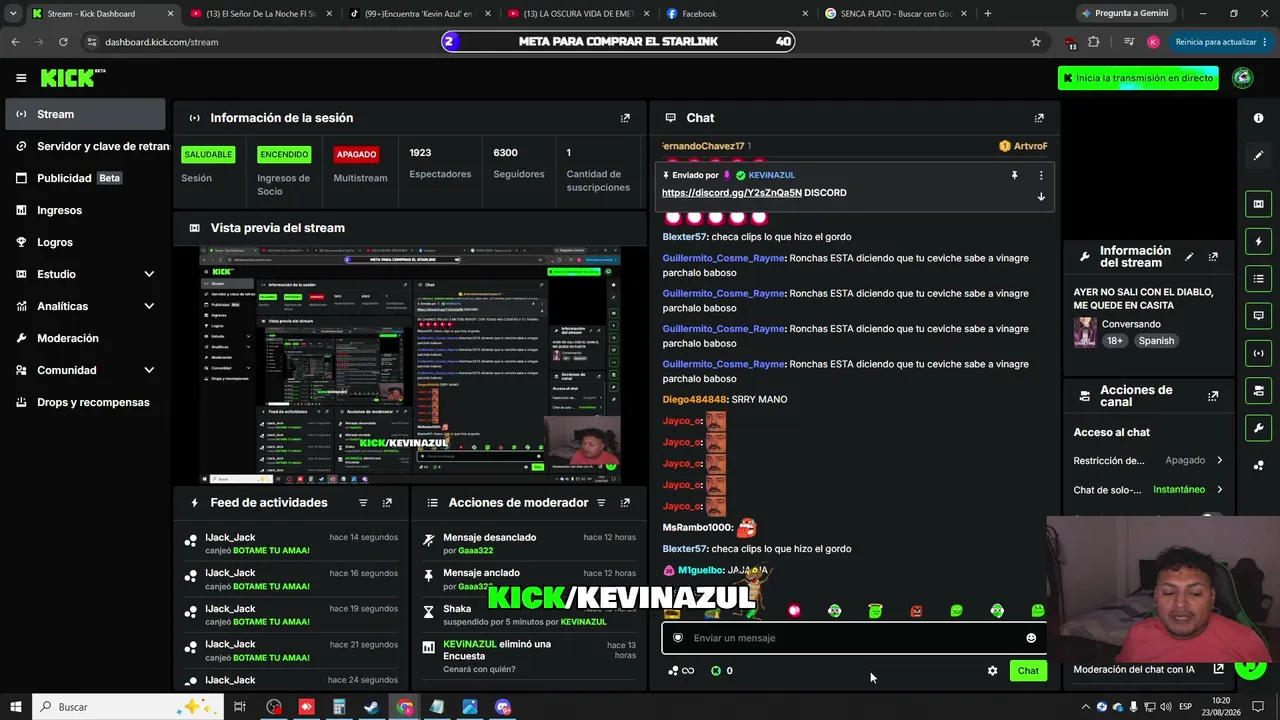The image size is (1280, 720).
Task: Click the Spanish language tag
Action: [1156, 341]
